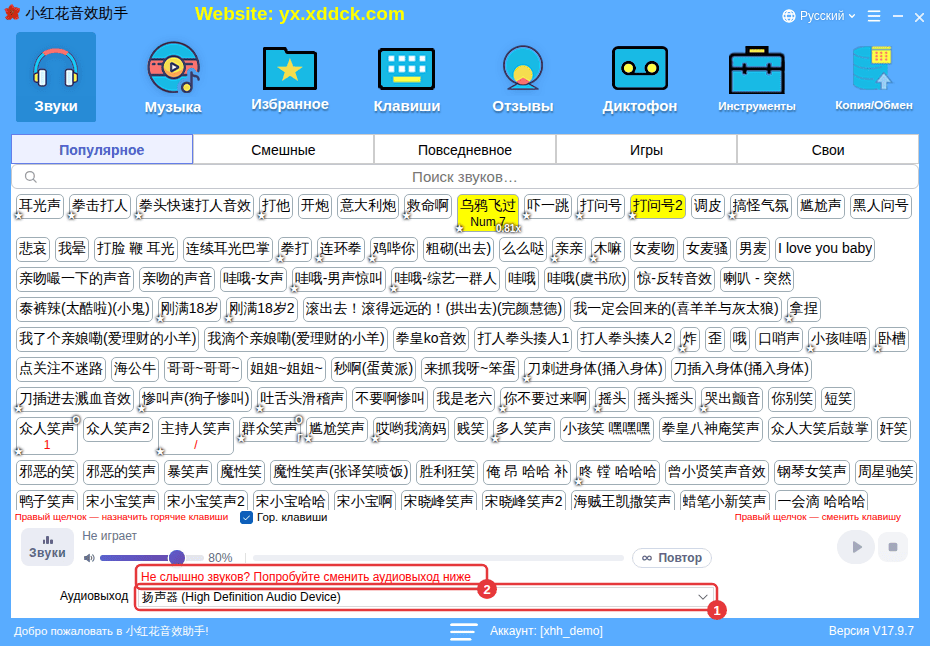
Task: Play the 乌鸦飞过 sound bound to Num 7
Action: point(488,213)
